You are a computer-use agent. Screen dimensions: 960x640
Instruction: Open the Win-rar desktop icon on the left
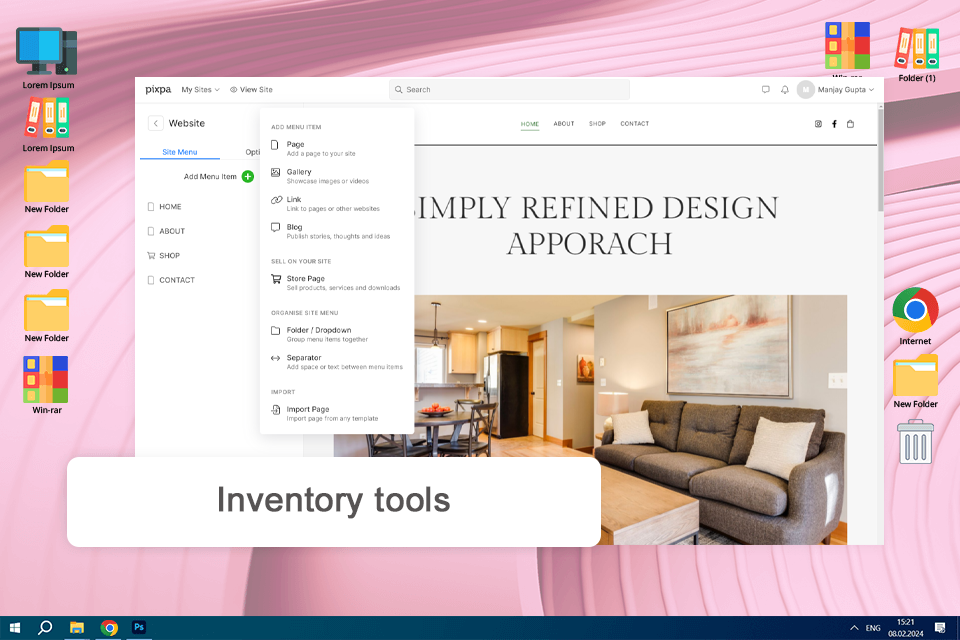[46, 379]
